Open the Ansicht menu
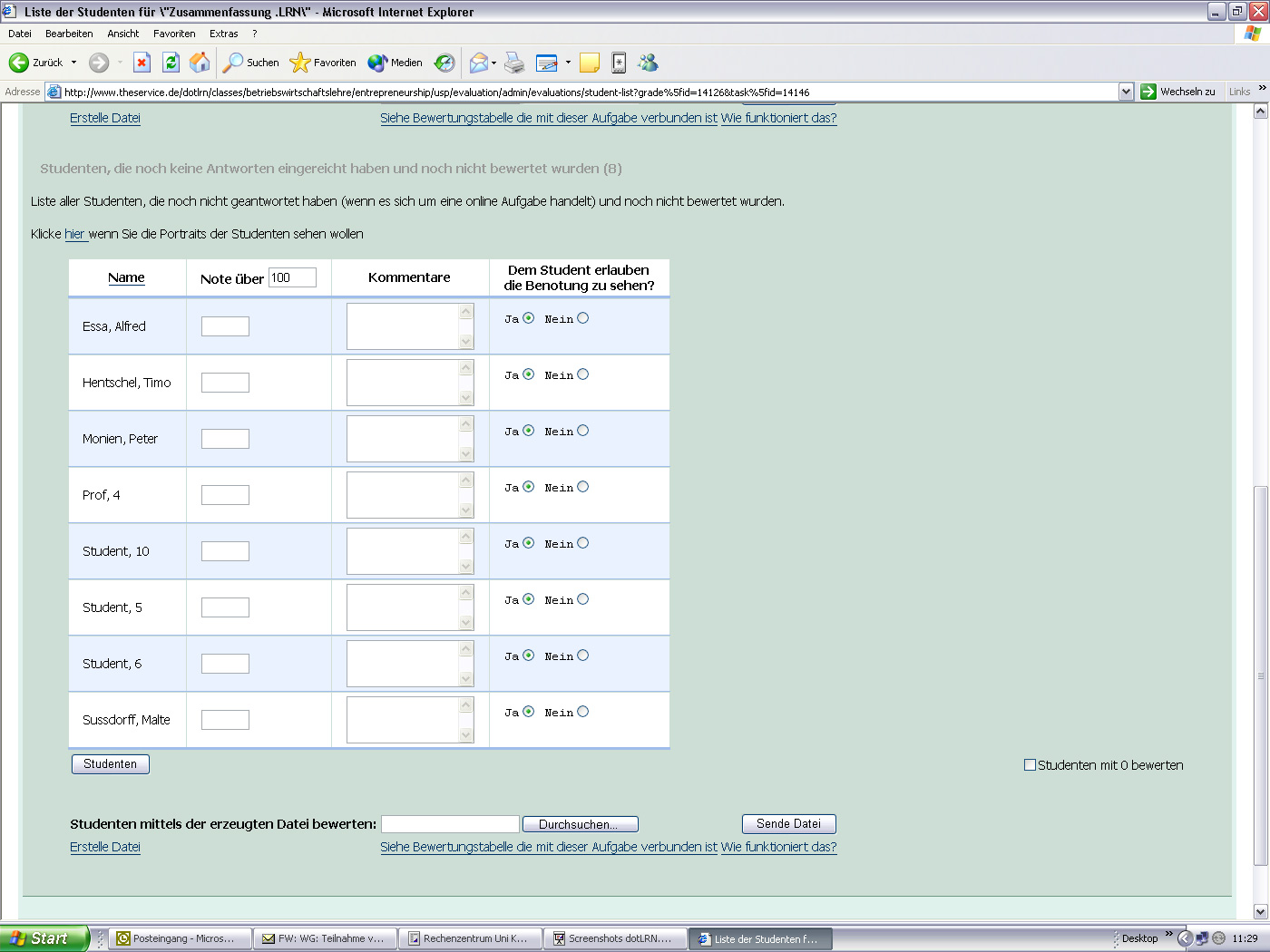This screenshot has height=952, width=1270. [124, 33]
